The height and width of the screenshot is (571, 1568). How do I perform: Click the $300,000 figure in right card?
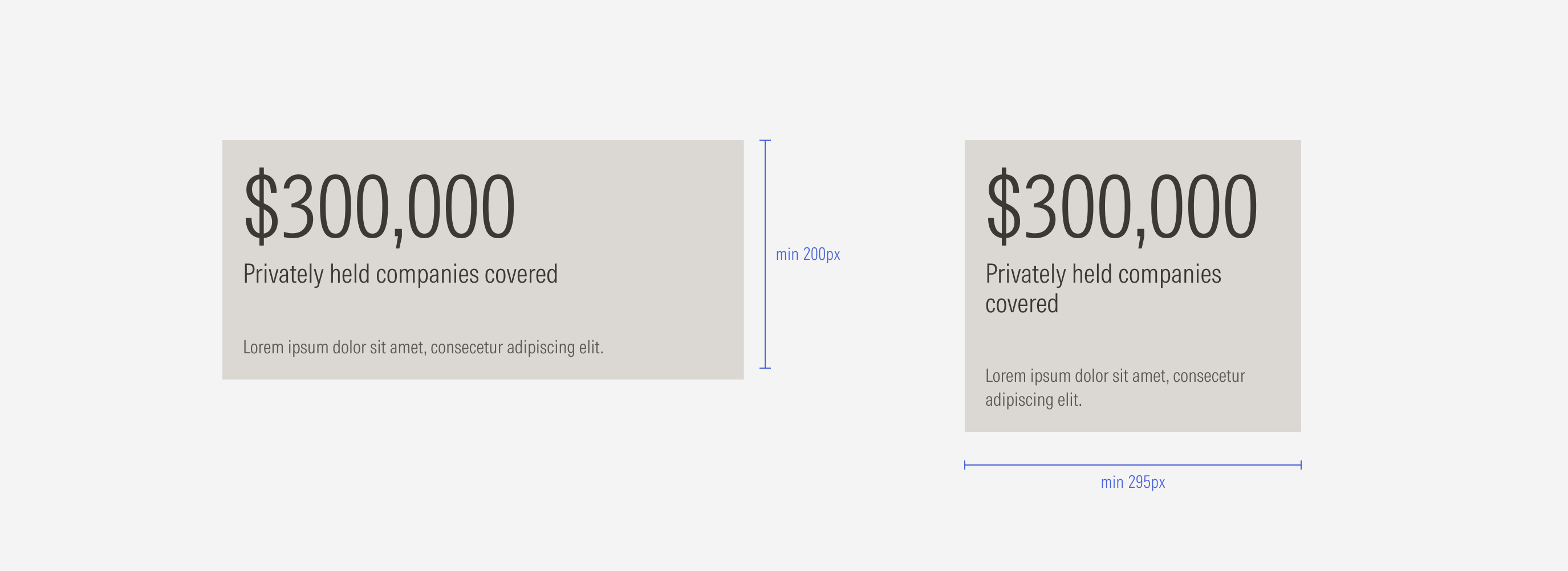tap(1122, 207)
